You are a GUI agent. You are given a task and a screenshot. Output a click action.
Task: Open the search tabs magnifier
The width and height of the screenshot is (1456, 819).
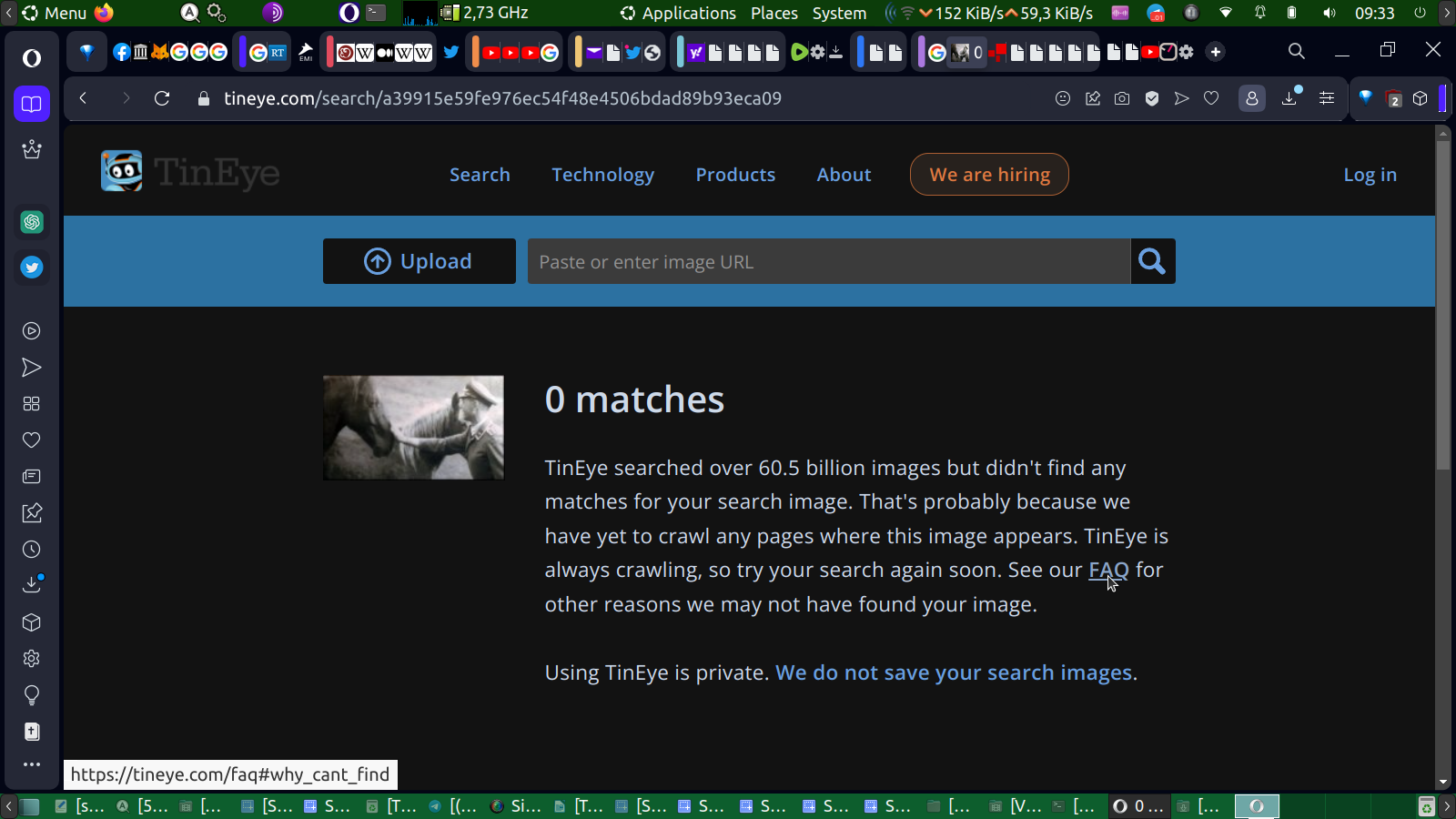1297,52
